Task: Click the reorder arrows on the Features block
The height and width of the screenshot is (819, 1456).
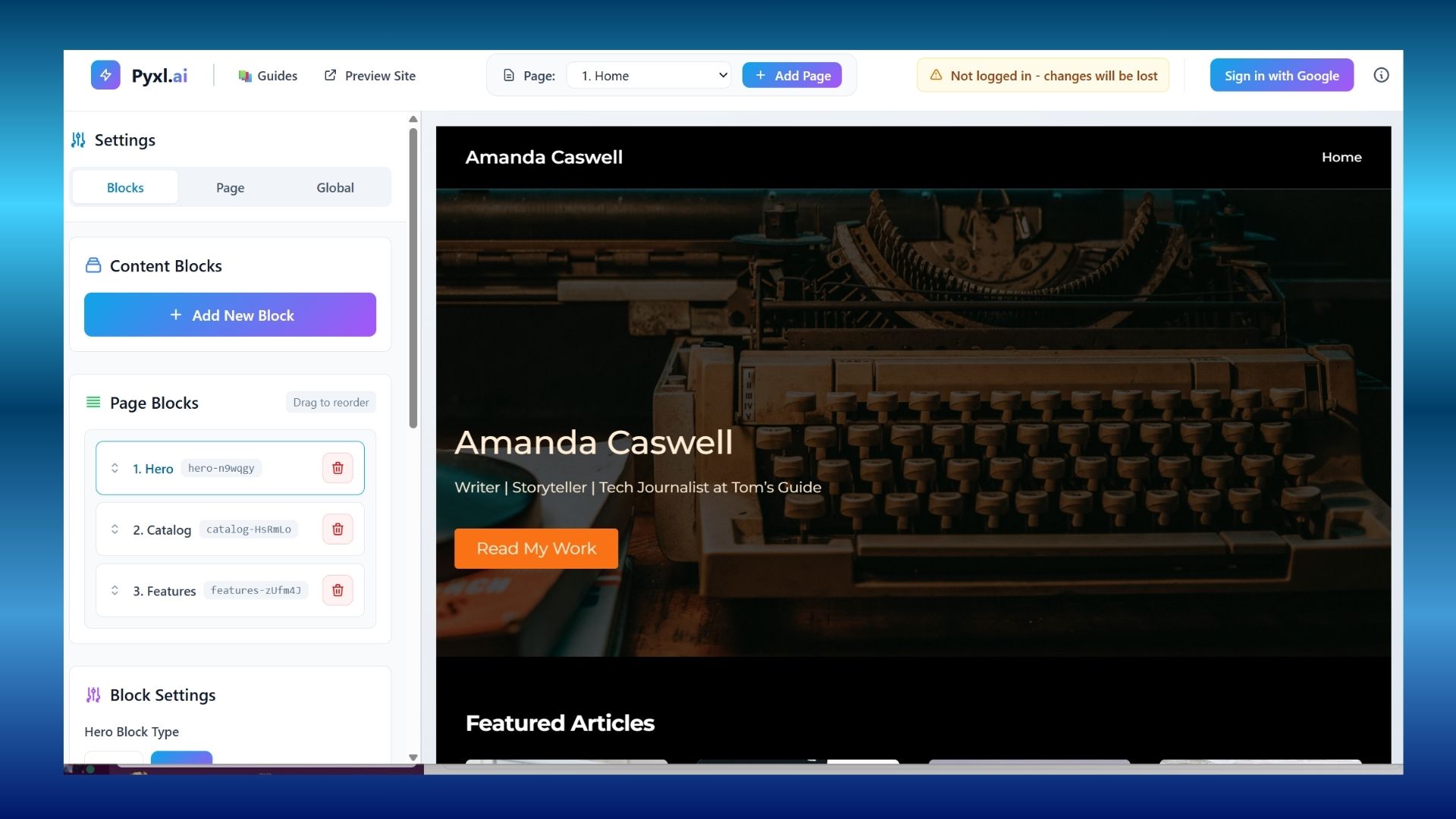Action: pyautogui.click(x=115, y=591)
